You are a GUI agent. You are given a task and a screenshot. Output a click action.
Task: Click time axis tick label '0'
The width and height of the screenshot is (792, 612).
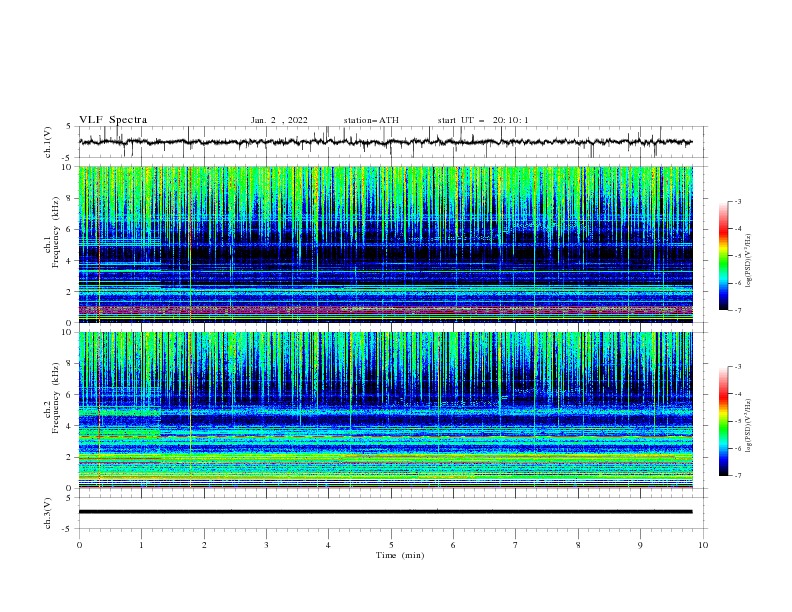pyautogui.click(x=79, y=545)
